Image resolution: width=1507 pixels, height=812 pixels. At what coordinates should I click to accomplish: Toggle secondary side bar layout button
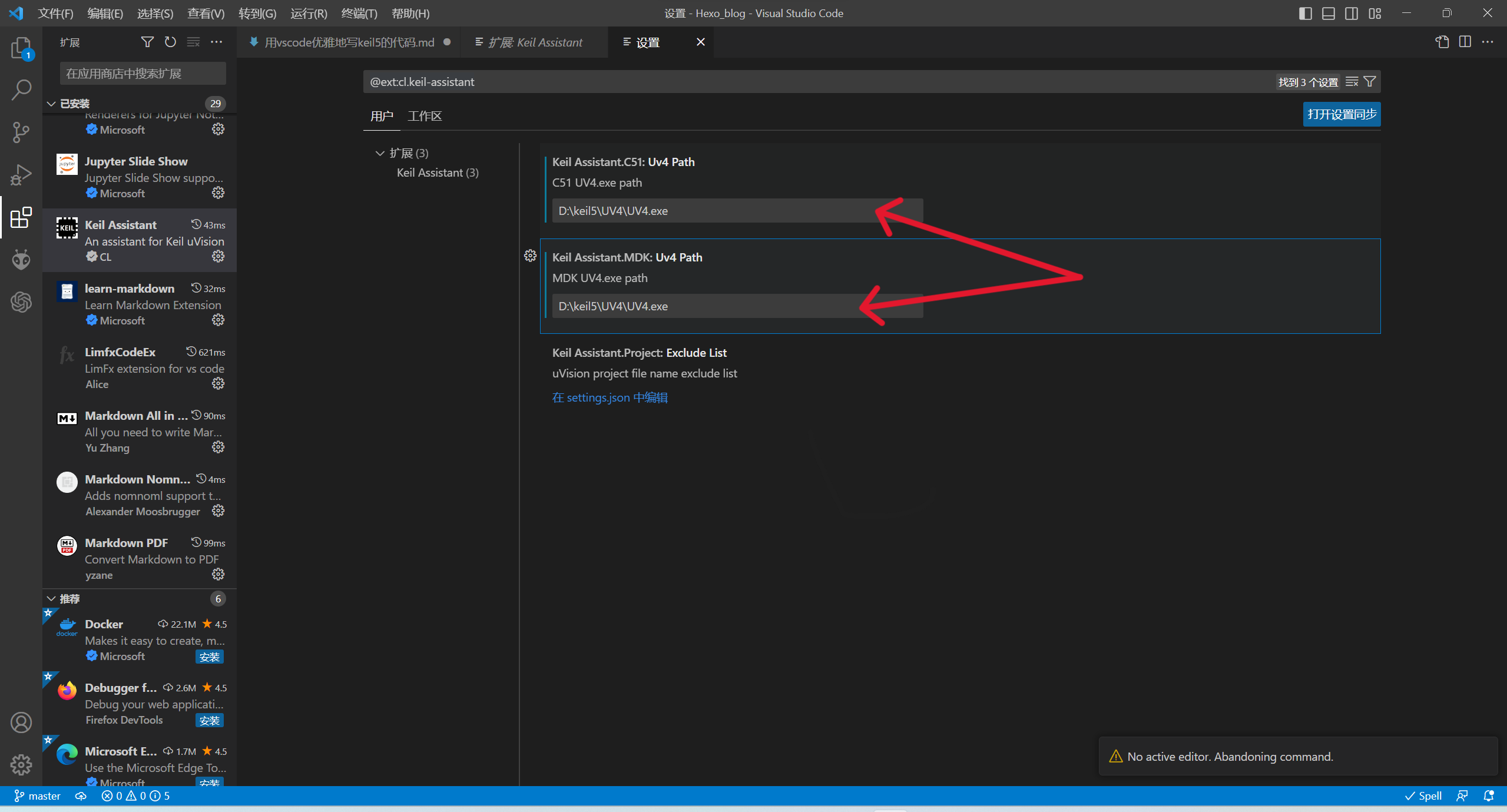click(x=1352, y=13)
